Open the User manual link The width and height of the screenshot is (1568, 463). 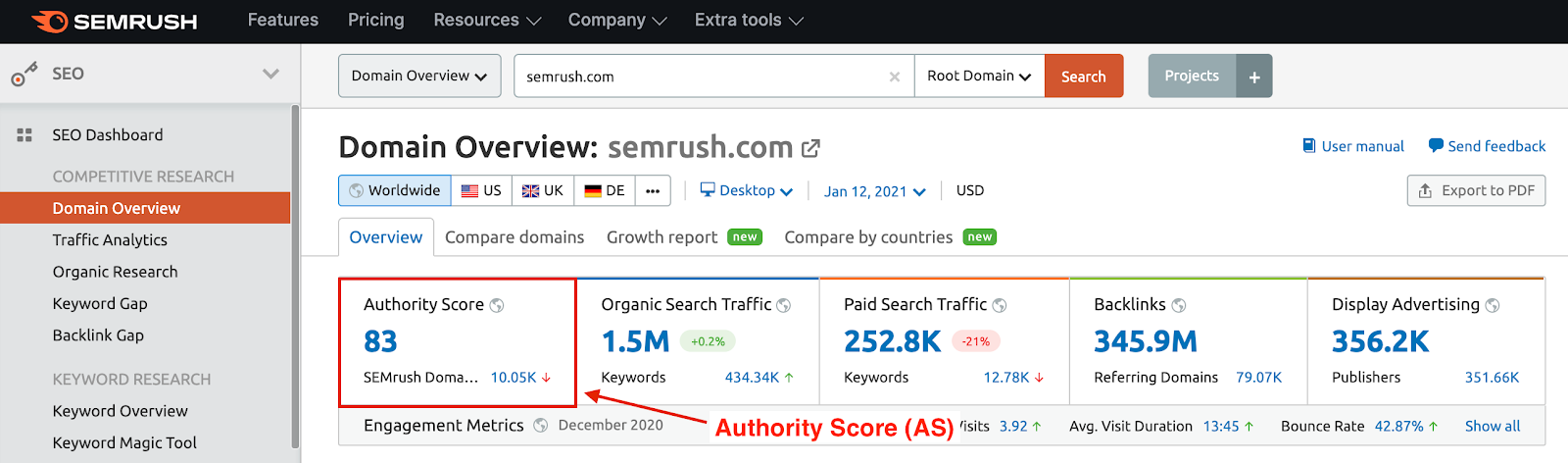[x=1352, y=146]
